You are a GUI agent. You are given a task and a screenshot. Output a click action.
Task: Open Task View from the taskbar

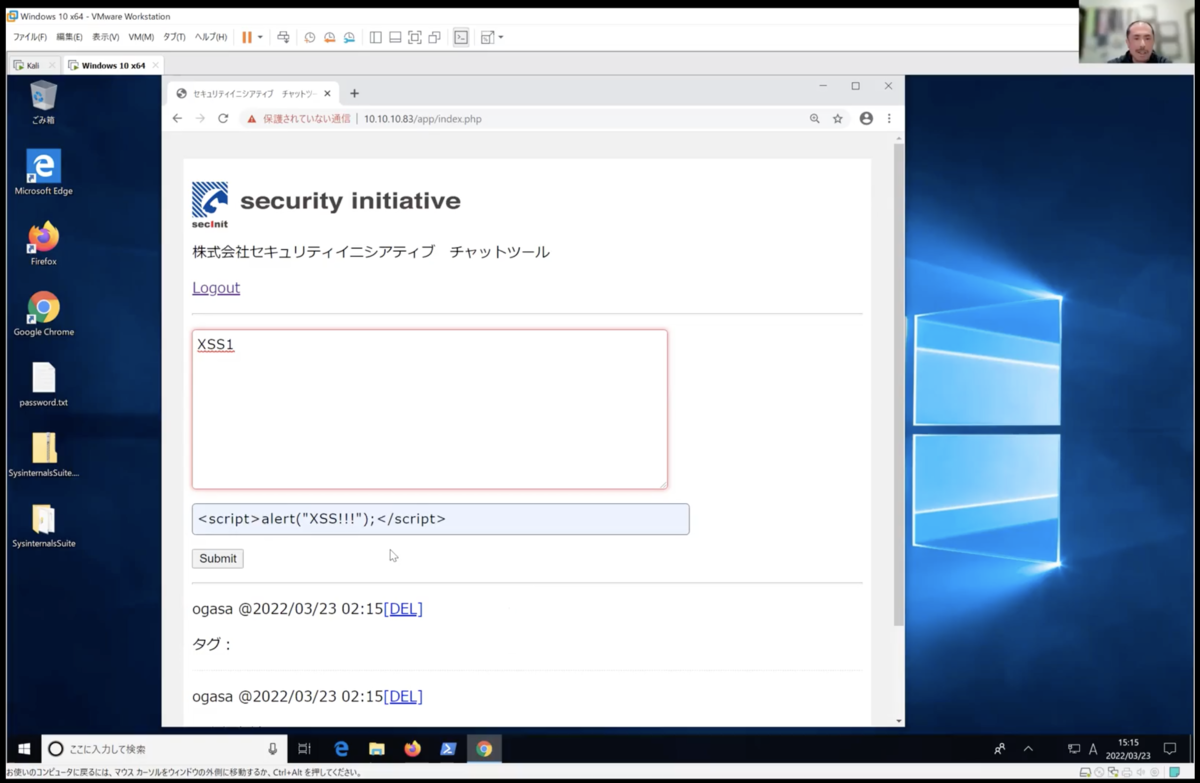click(x=304, y=748)
